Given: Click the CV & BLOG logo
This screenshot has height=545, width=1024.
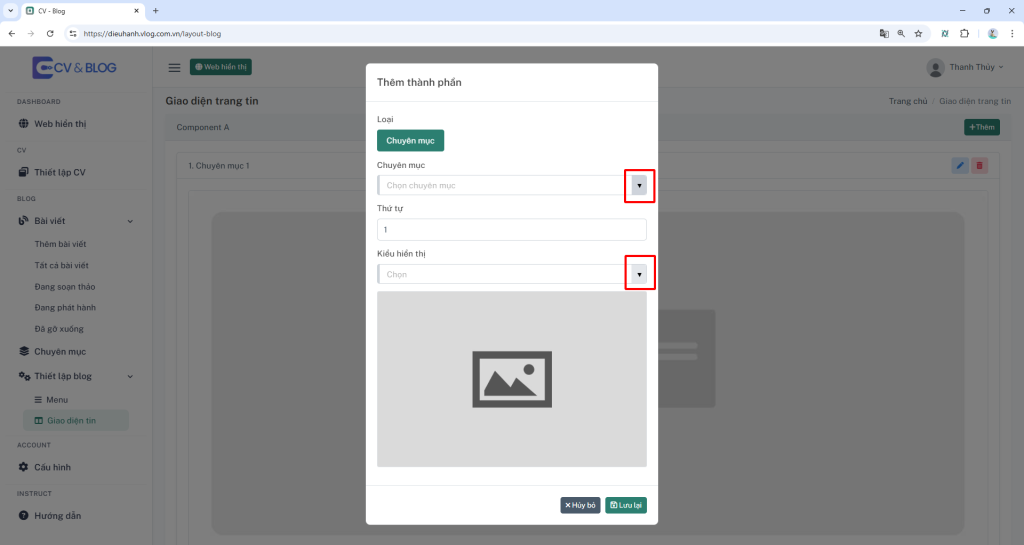Looking at the screenshot, I should click(x=74, y=67).
